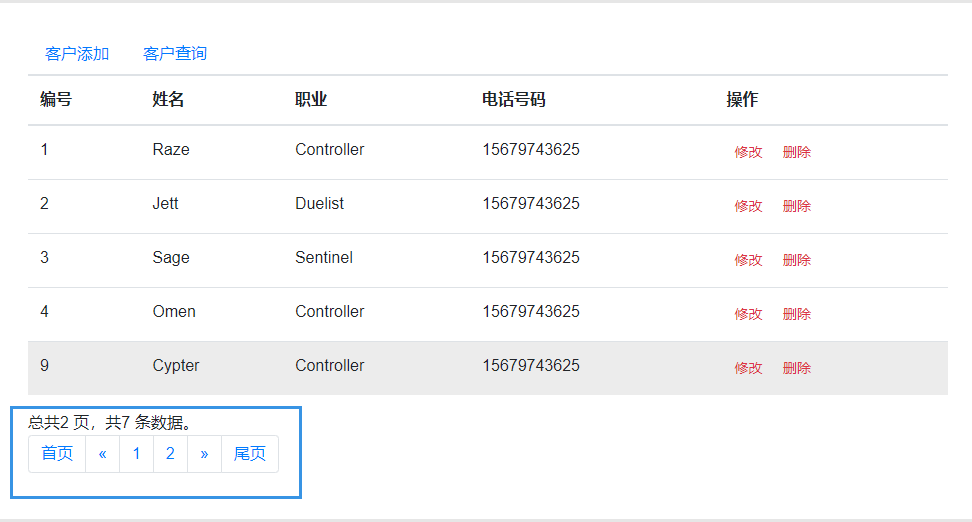Click ID number 3 in Sage's row

coord(45,257)
